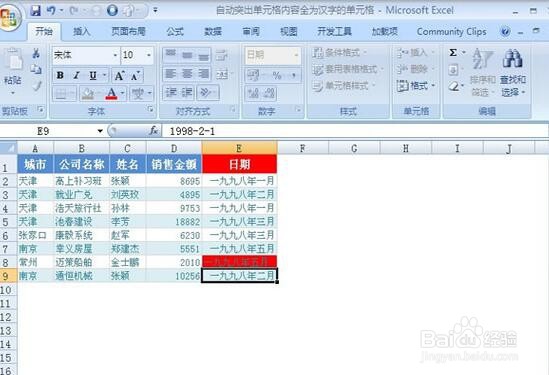
Task: Open Sort and Filter (排序和筛选)
Action: coord(482,73)
